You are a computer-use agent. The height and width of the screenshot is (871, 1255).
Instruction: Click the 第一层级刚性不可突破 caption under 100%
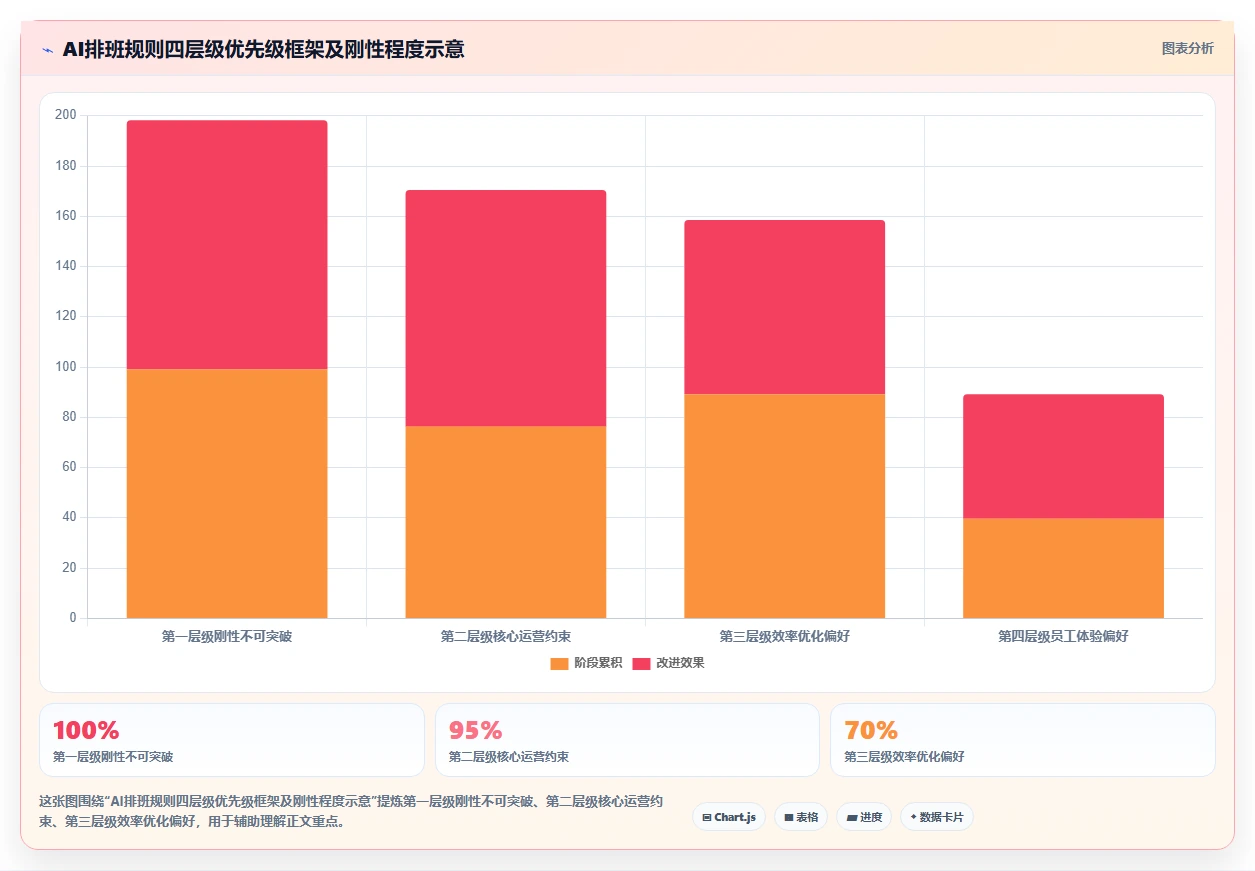click(x=113, y=757)
